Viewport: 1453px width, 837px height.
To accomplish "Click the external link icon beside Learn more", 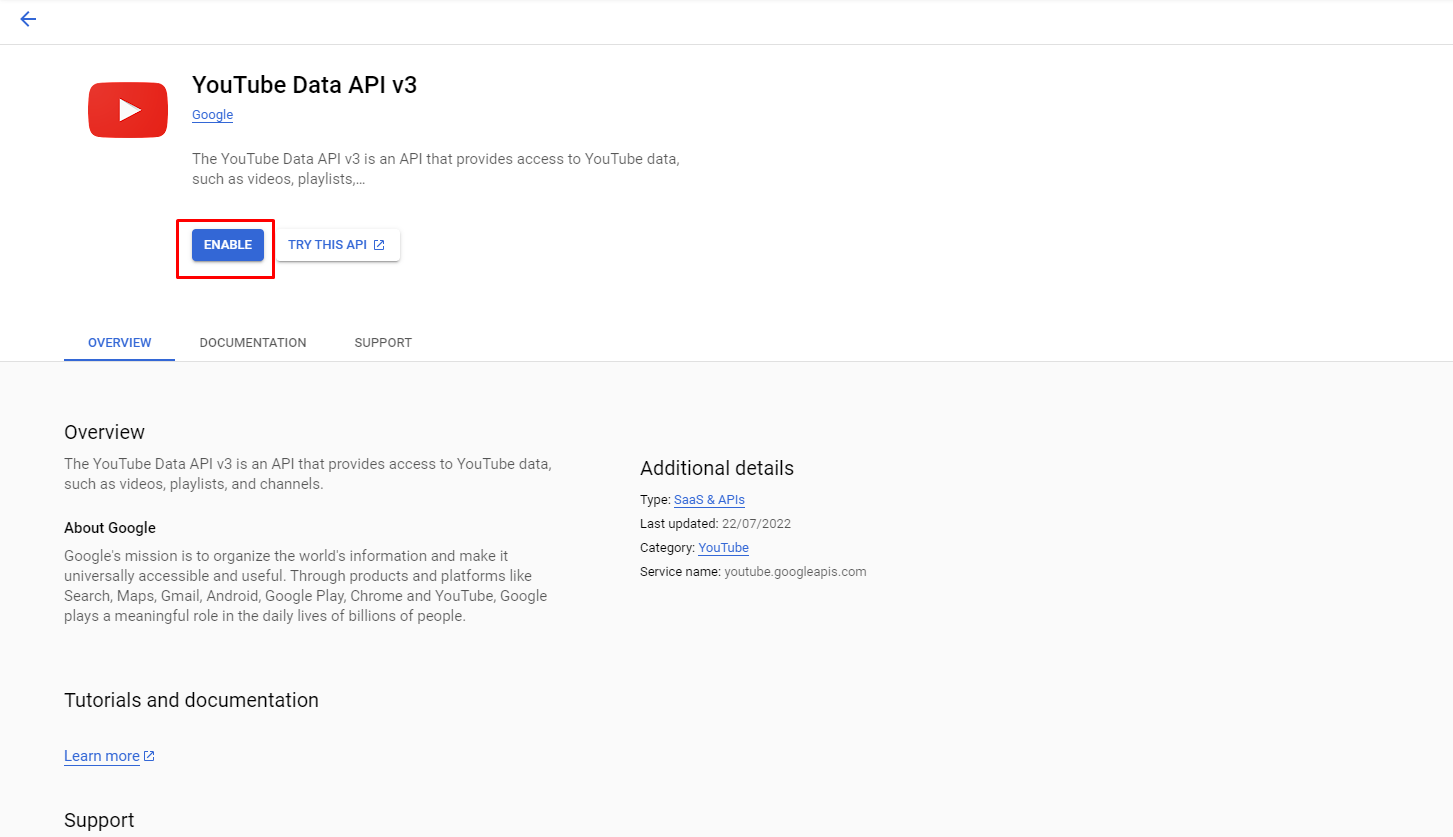I will (x=149, y=756).
